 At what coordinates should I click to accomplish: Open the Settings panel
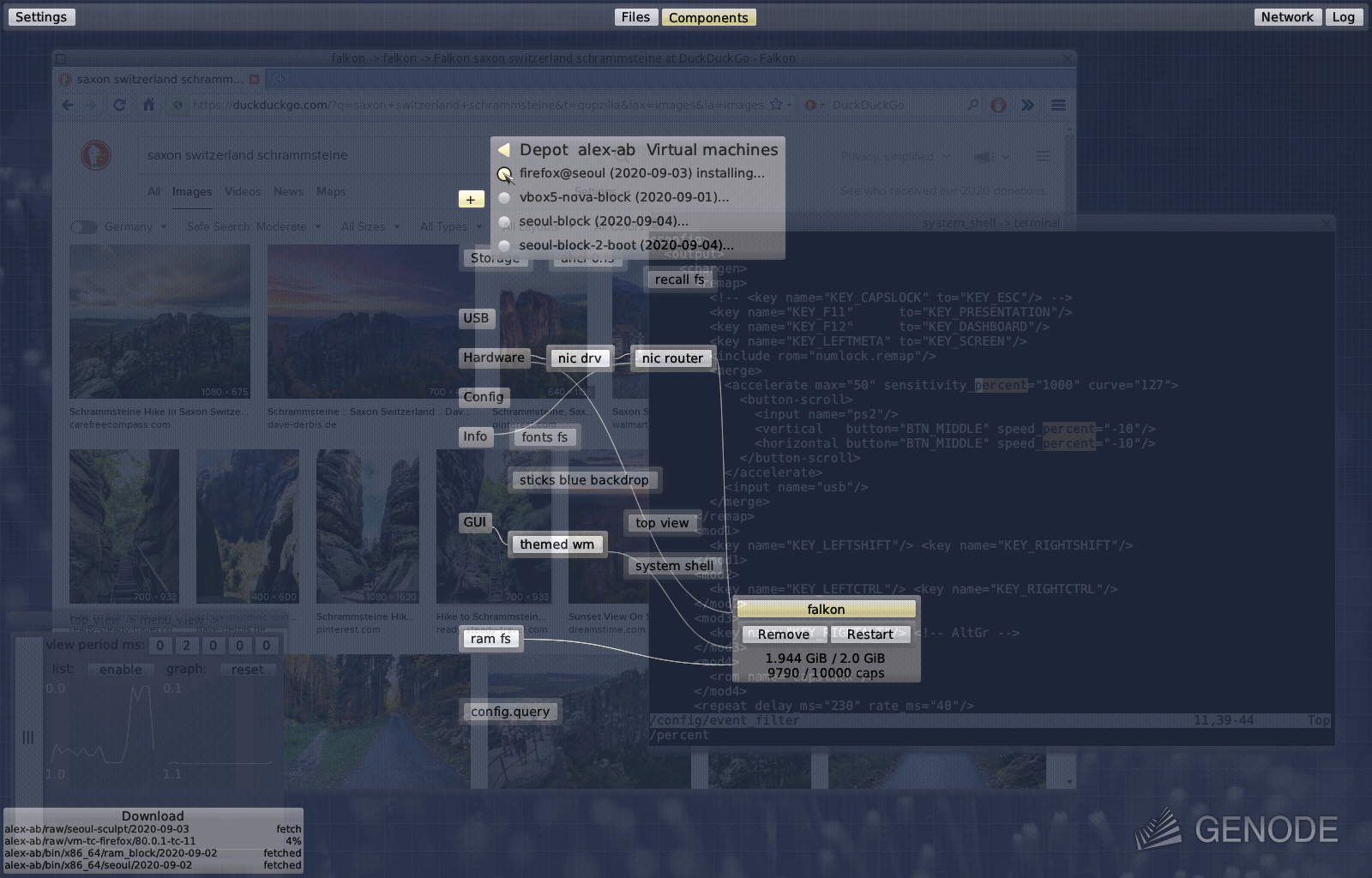pyautogui.click(x=40, y=17)
